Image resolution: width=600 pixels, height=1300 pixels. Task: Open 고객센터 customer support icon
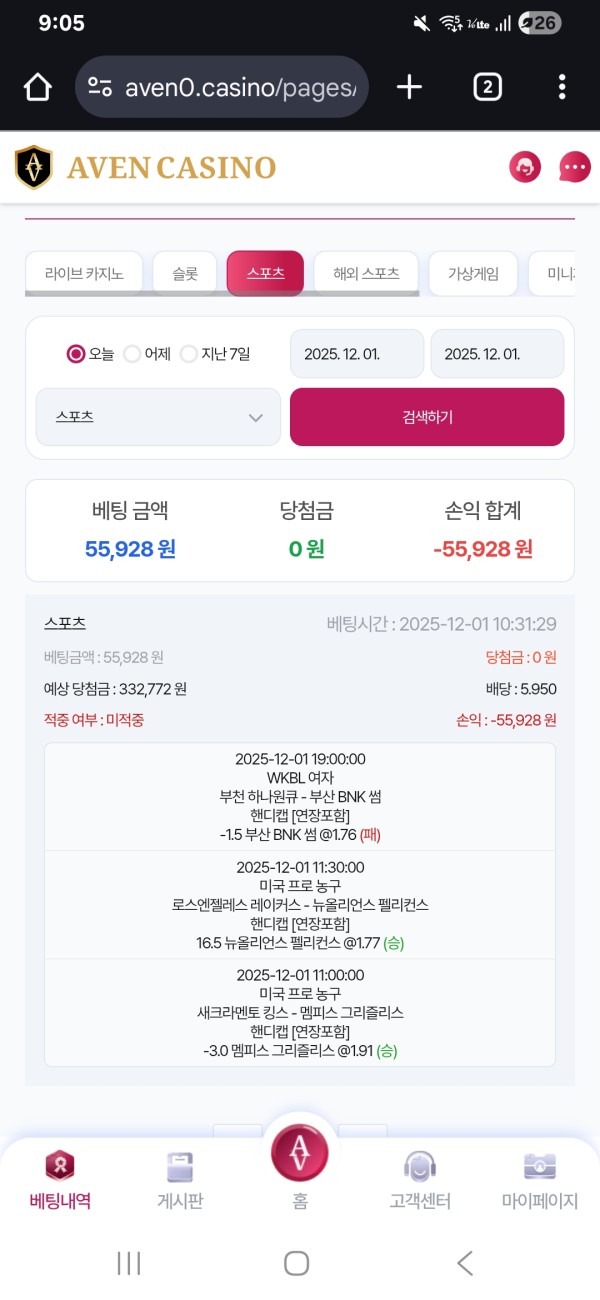[418, 1175]
